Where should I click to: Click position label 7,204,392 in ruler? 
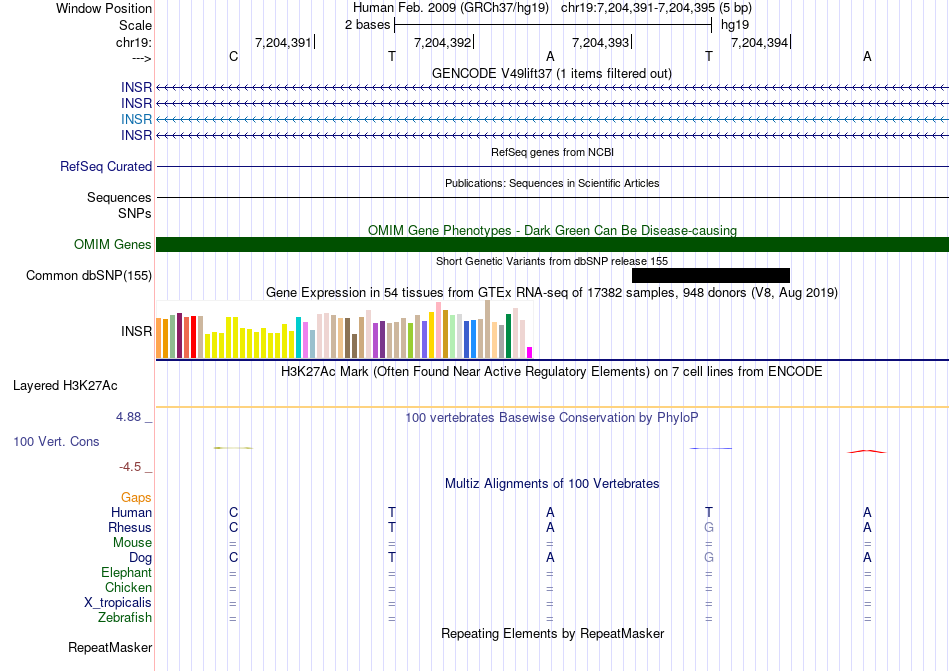coord(442,42)
